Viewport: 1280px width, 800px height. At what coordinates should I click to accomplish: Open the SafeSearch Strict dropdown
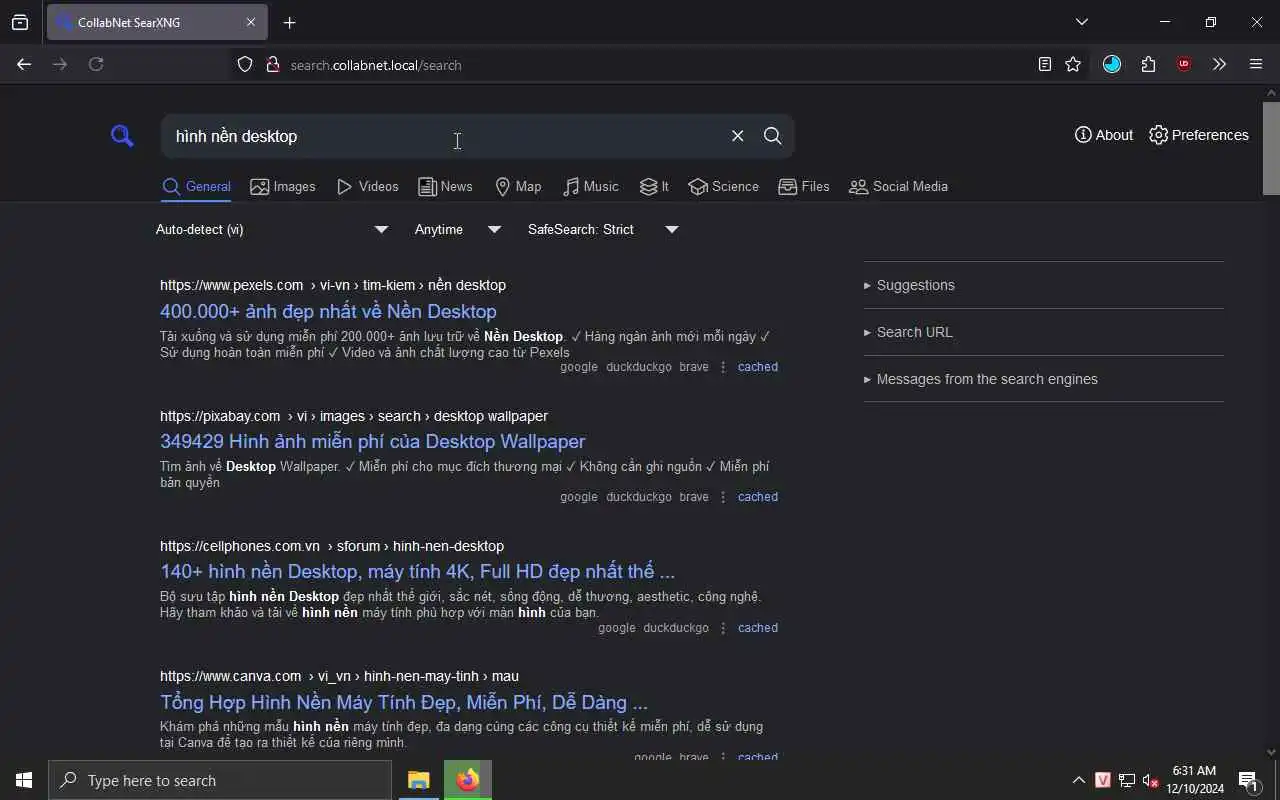(x=603, y=229)
